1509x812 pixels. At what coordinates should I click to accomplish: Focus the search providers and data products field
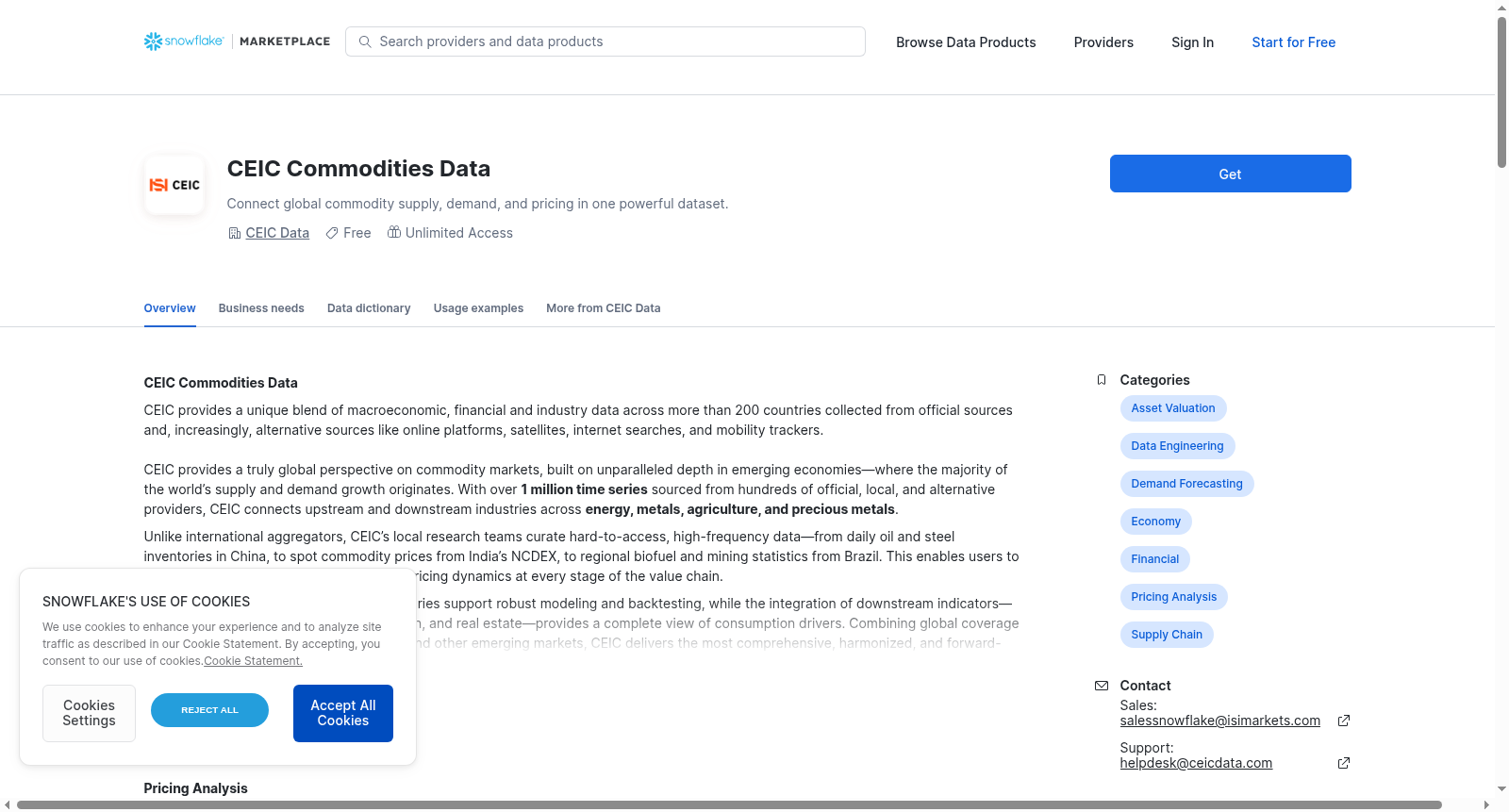pos(605,41)
